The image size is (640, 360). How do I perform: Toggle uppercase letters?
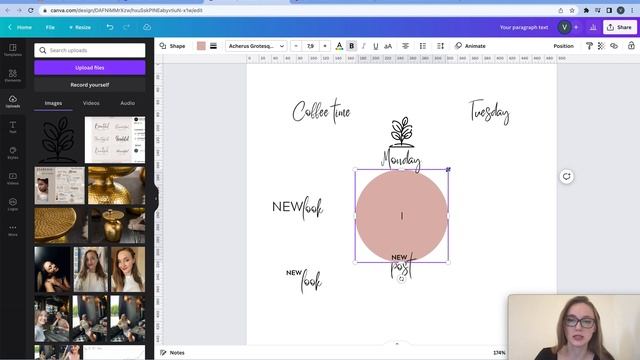[x=388, y=46]
